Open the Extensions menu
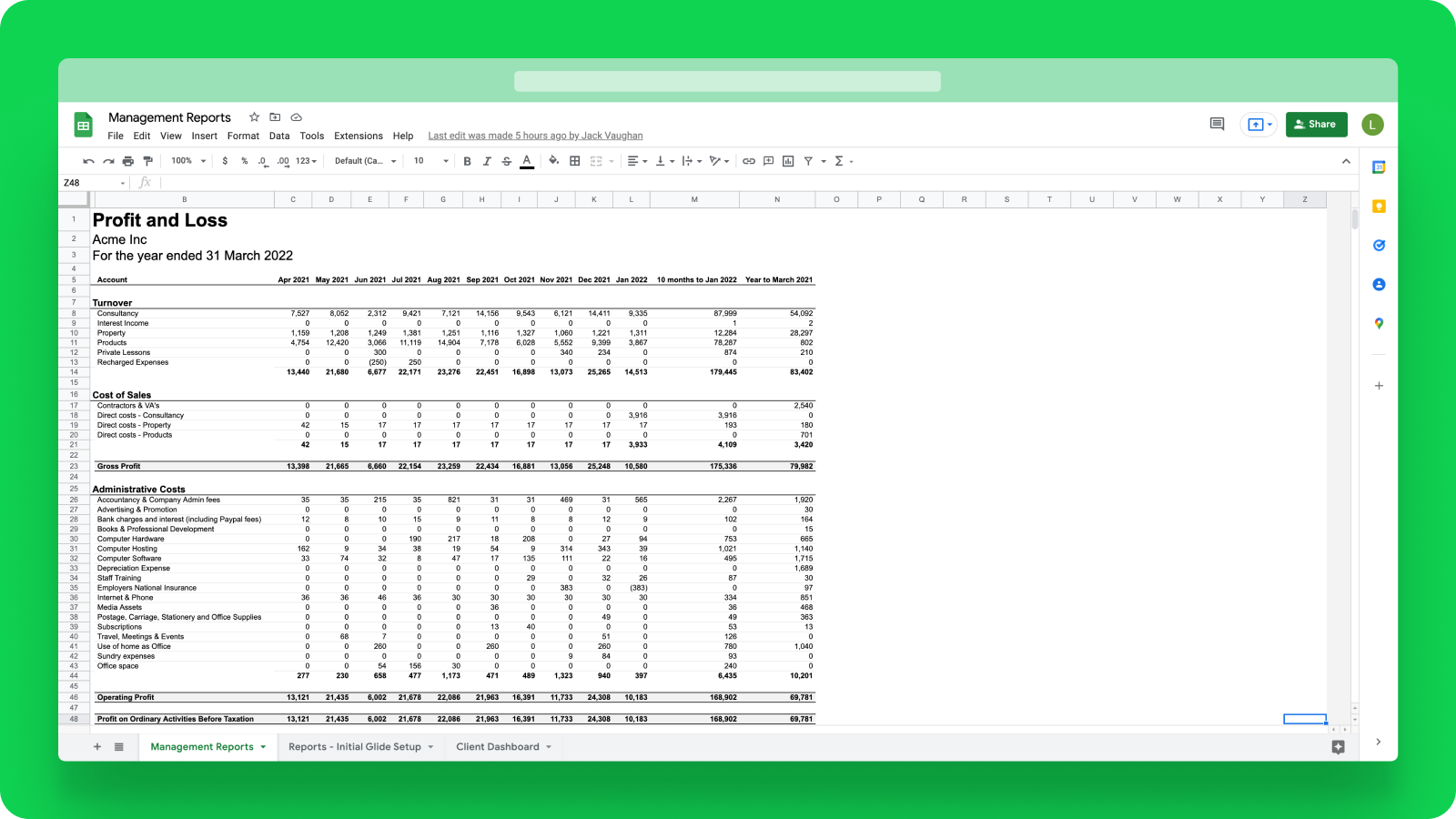 358,136
